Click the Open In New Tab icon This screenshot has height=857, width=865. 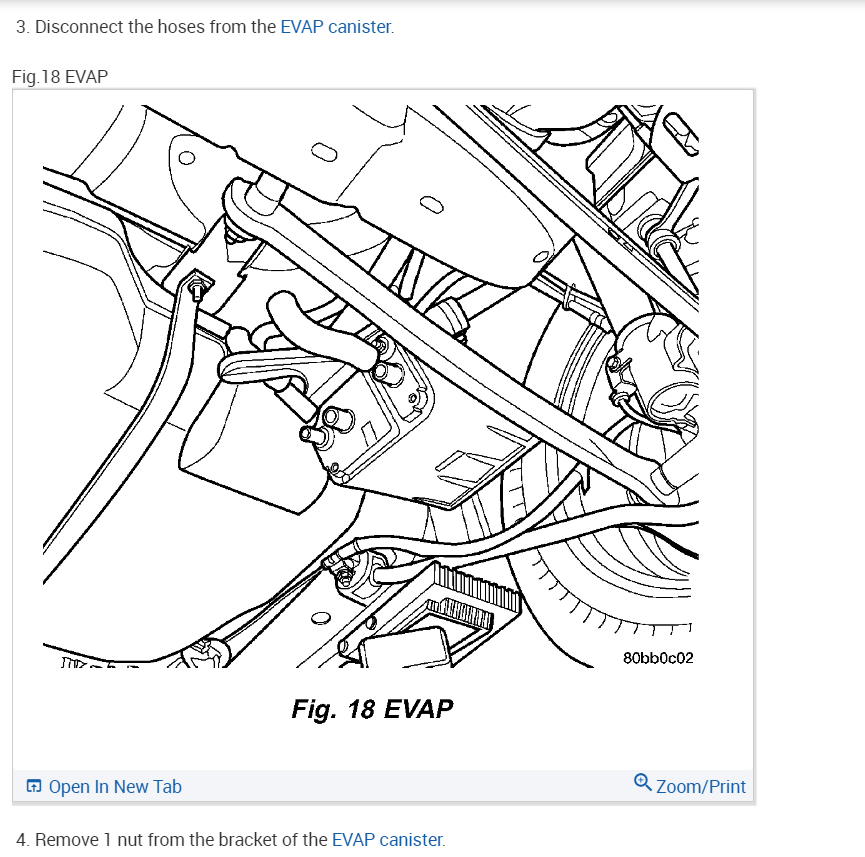(34, 786)
